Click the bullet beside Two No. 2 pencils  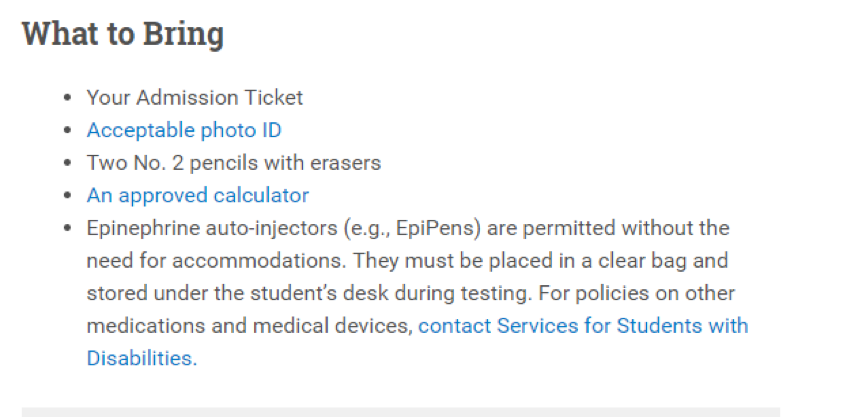pos(67,163)
